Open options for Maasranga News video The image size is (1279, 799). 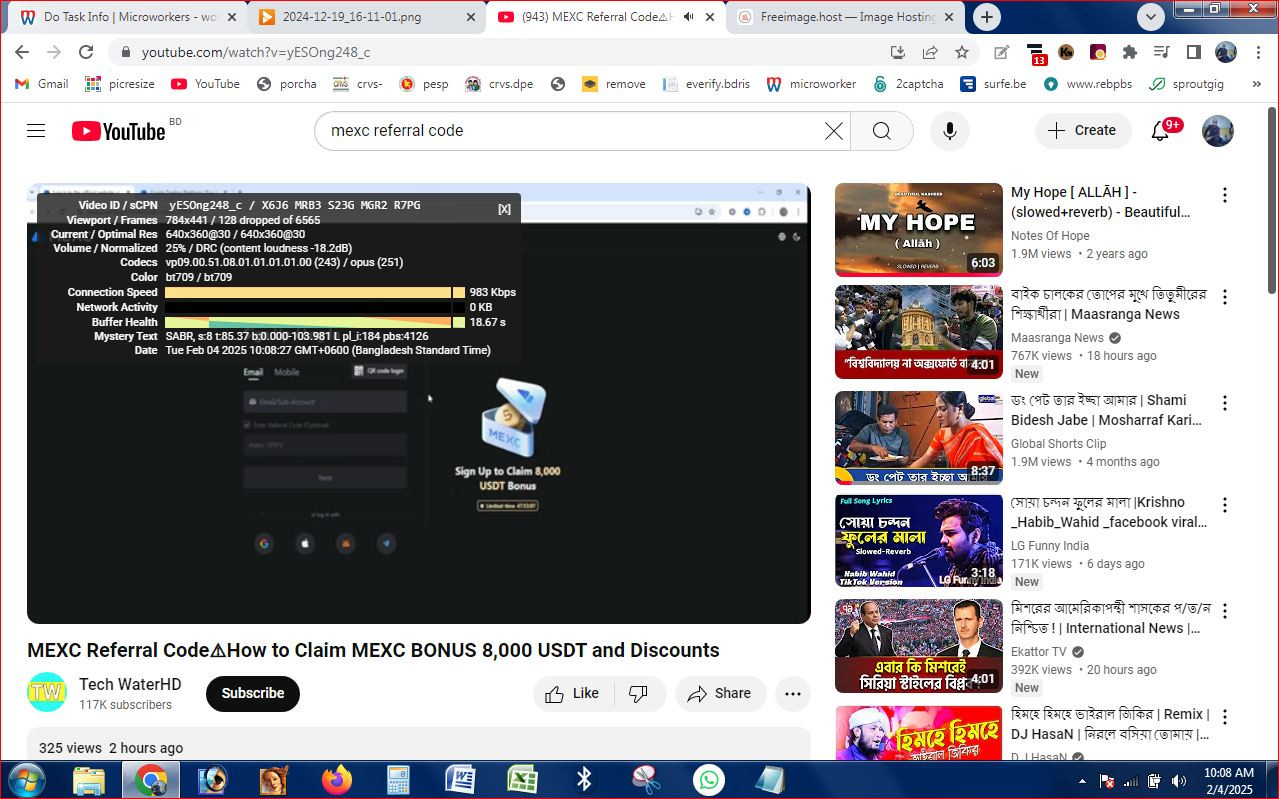pyautogui.click(x=1224, y=297)
